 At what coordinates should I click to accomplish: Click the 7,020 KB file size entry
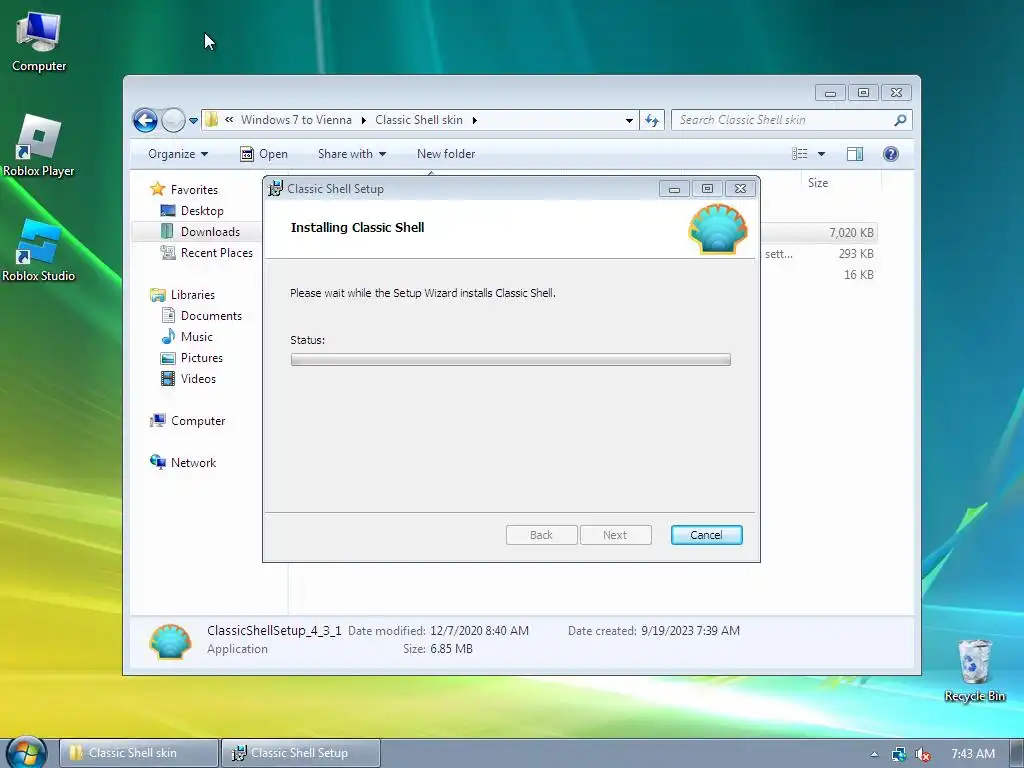851,232
